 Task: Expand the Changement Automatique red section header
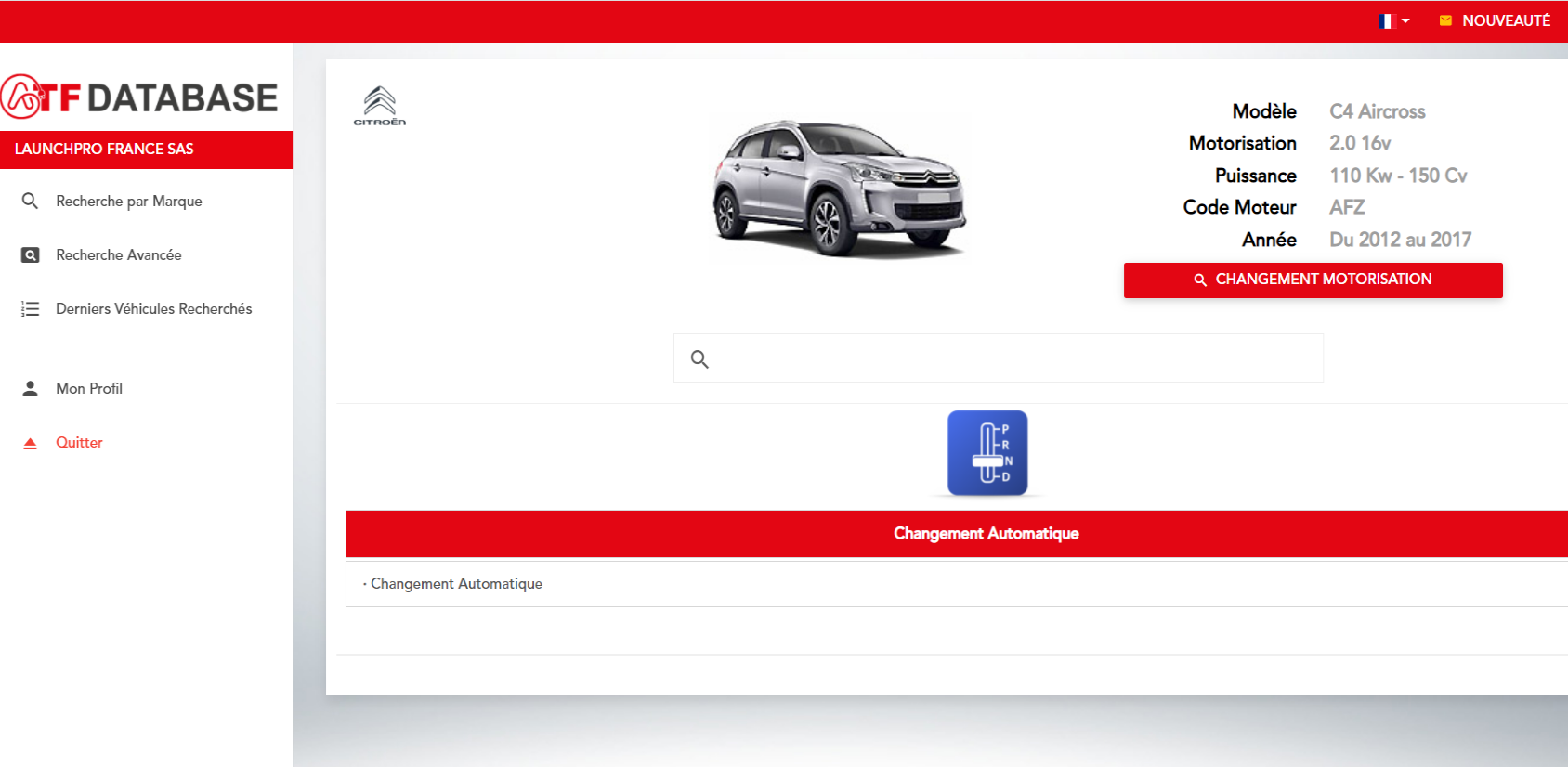[x=986, y=533]
